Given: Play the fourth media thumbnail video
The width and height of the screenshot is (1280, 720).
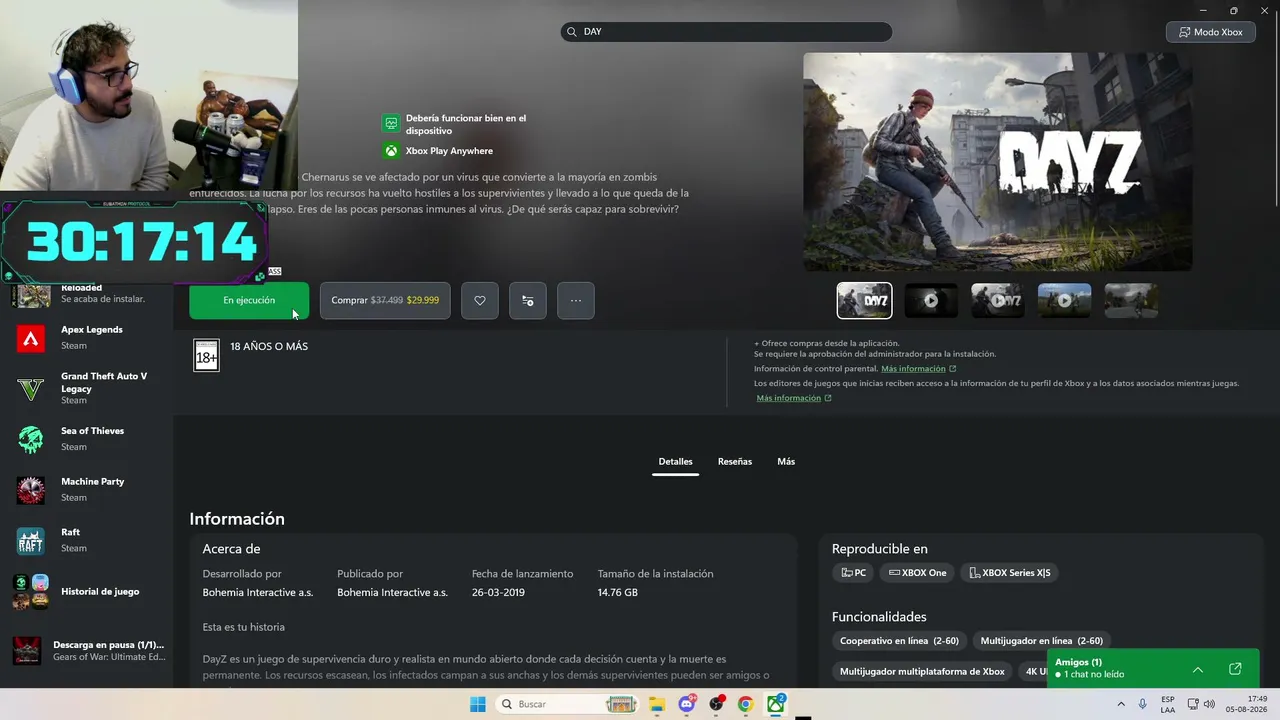Looking at the screenshot, I should [1064, 300].
